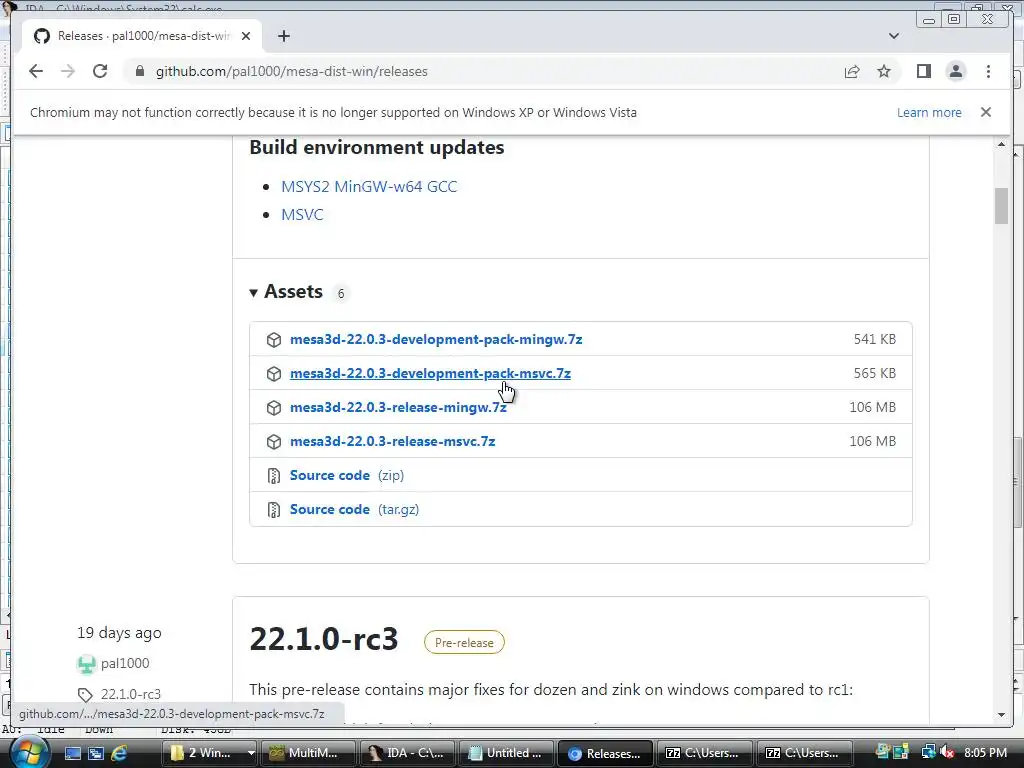Click pal1000 avatar image

tap(86, 664)
